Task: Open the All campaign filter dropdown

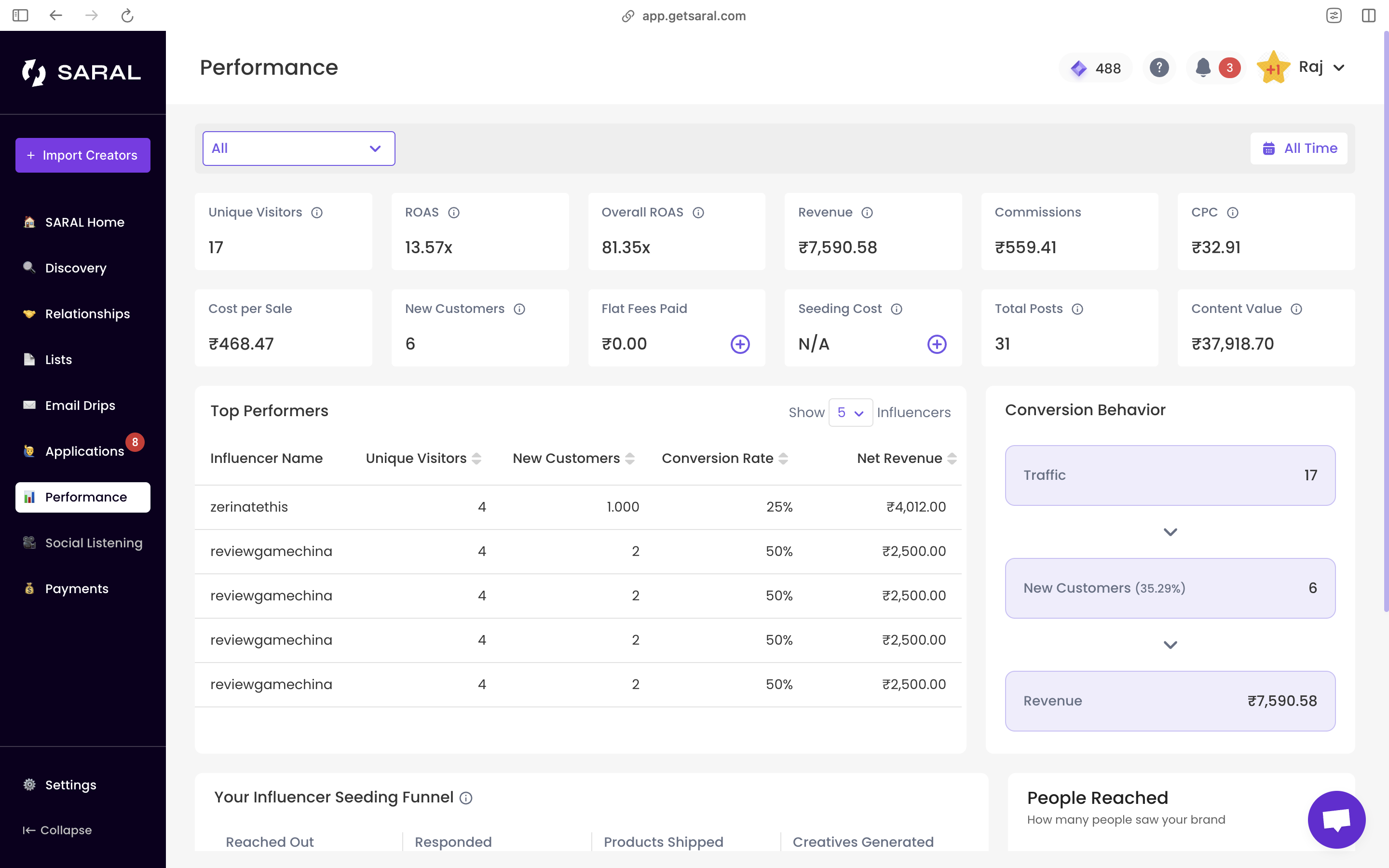Action: coord(299,148)
